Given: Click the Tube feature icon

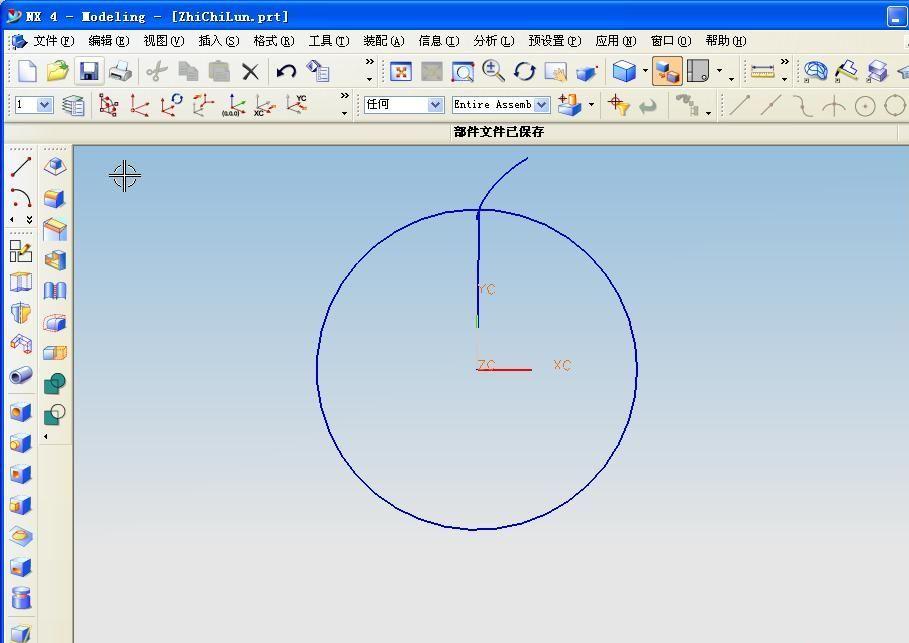Looking at the screenshot, I should click(20, 376).
